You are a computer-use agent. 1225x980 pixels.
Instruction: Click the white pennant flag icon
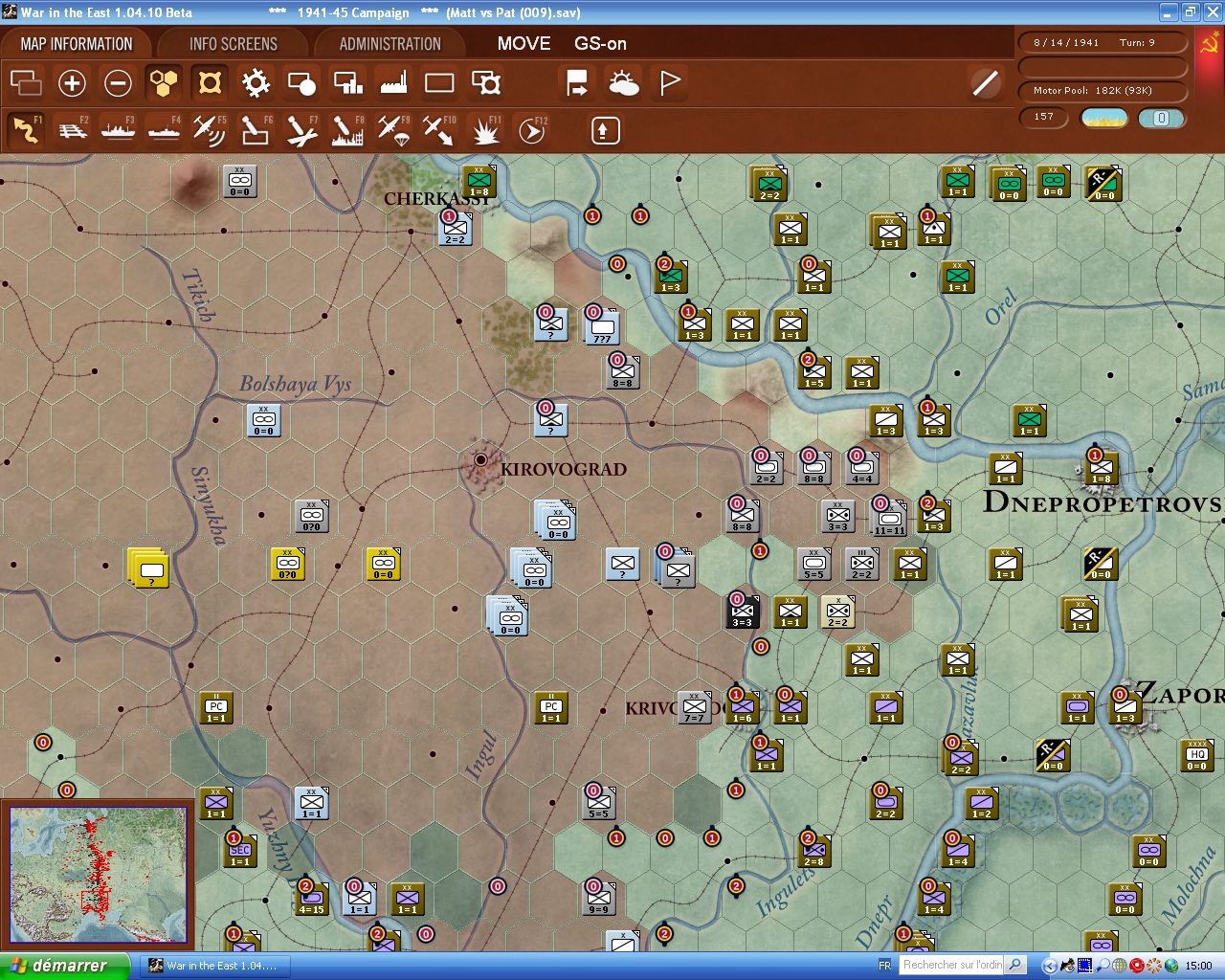pos(670,83)
